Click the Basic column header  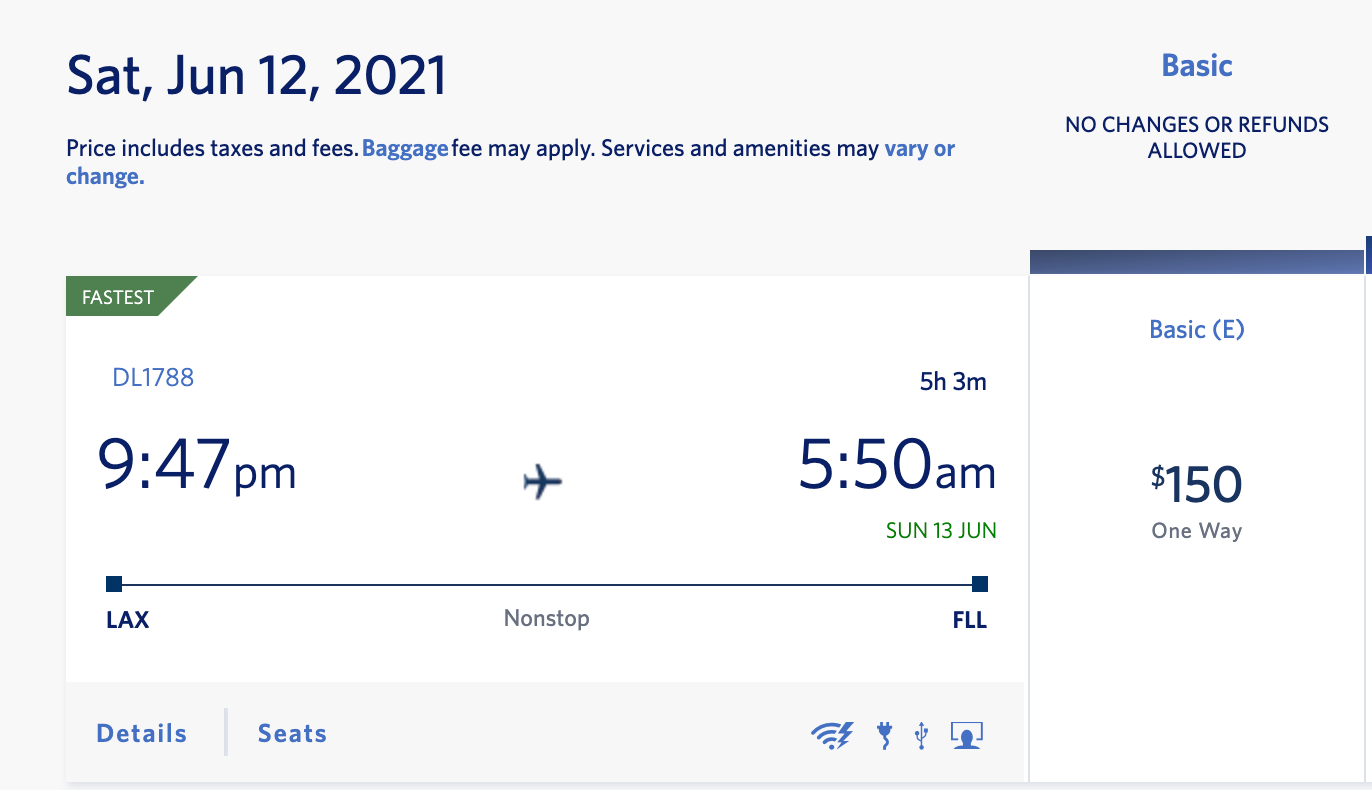(x=1196, y=66)
